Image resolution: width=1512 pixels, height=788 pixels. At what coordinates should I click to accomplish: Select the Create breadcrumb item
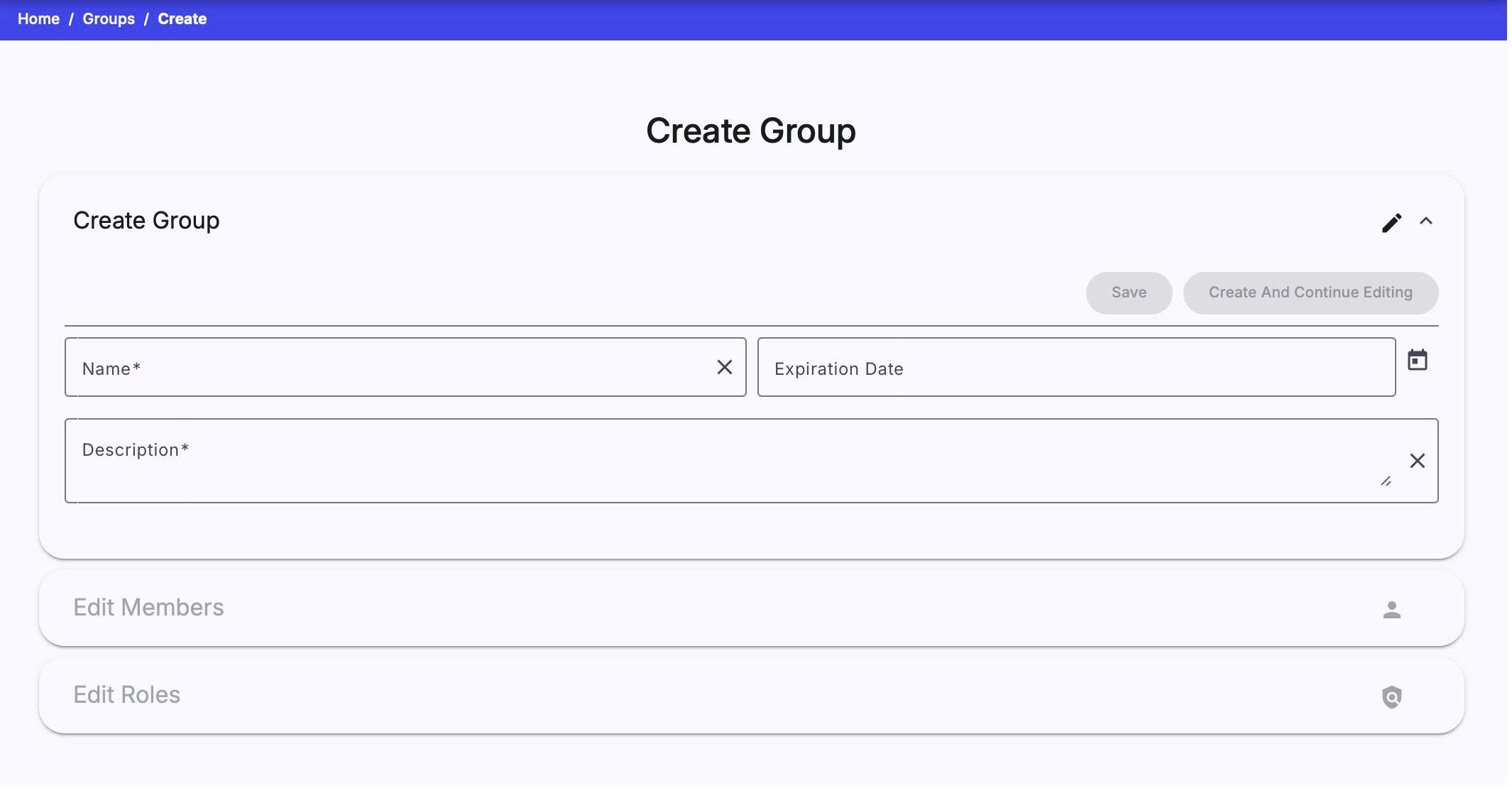point(182,19)
